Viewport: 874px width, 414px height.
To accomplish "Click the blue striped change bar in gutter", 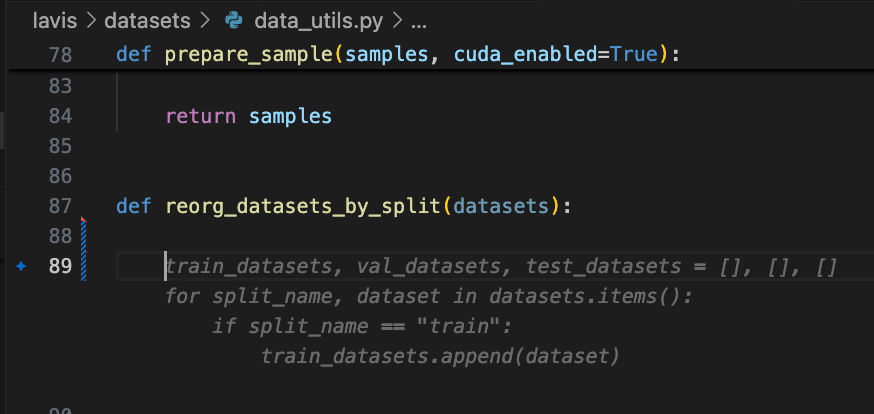I will click(x=85, y=252).
